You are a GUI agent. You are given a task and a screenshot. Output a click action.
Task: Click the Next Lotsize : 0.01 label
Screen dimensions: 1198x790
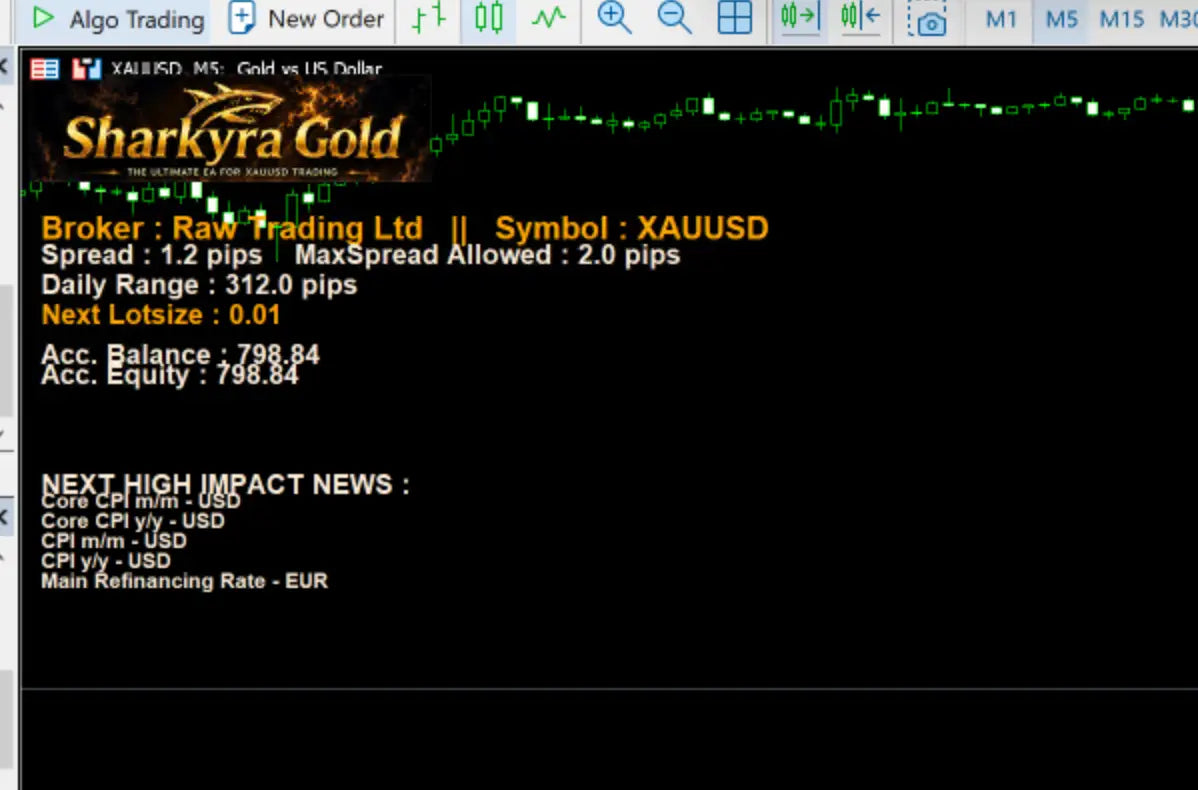pos(160,315)
